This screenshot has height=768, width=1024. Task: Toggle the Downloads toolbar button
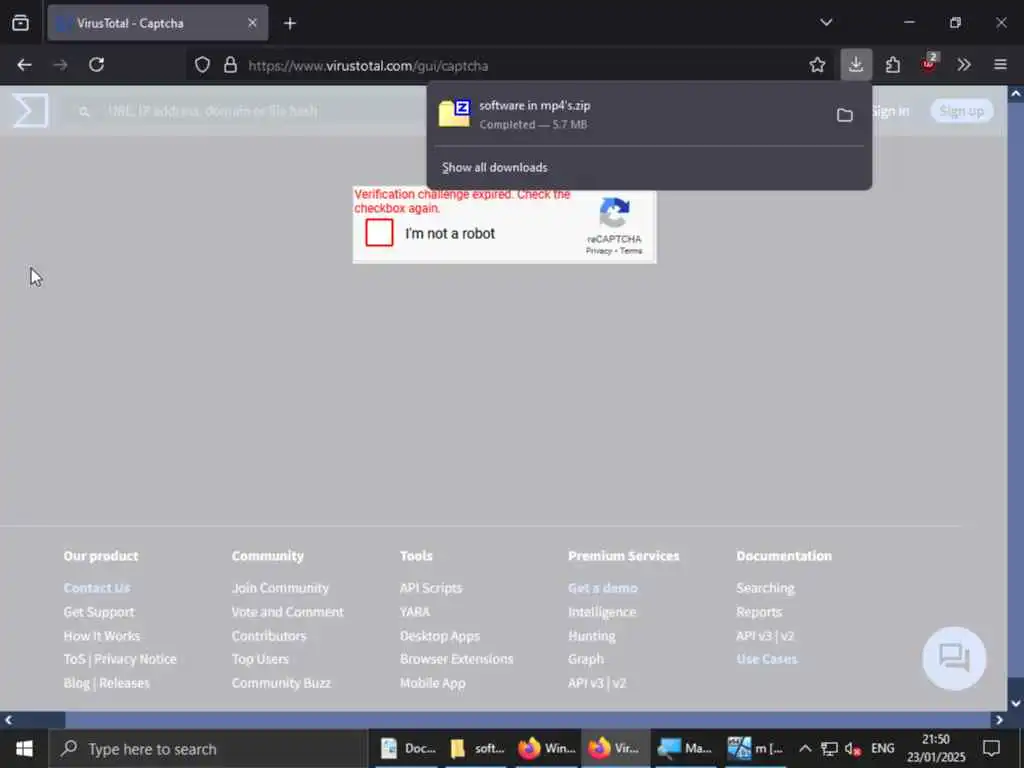pos(856,65)
